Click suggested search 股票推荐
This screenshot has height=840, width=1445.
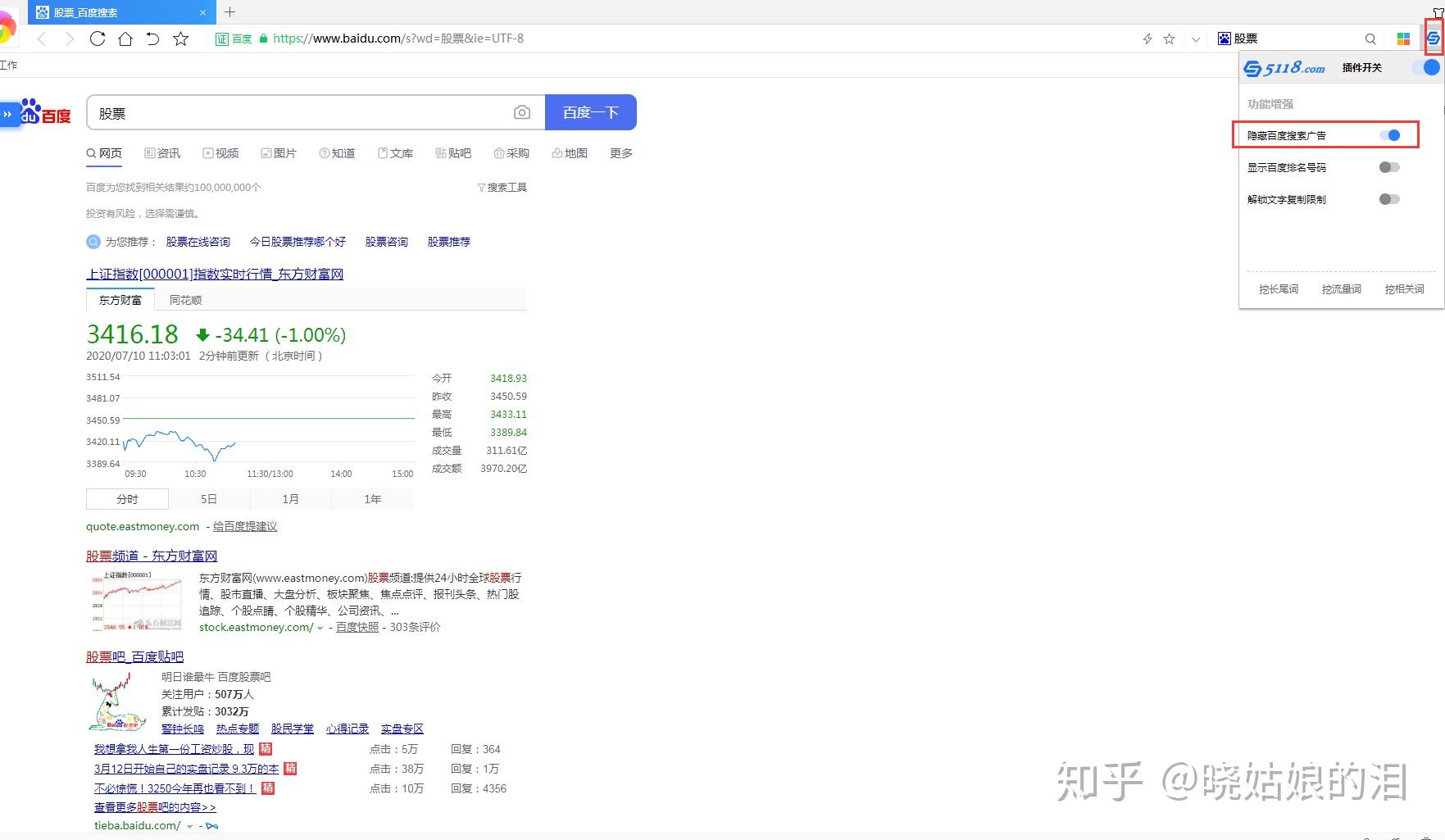tap(448, 242)
